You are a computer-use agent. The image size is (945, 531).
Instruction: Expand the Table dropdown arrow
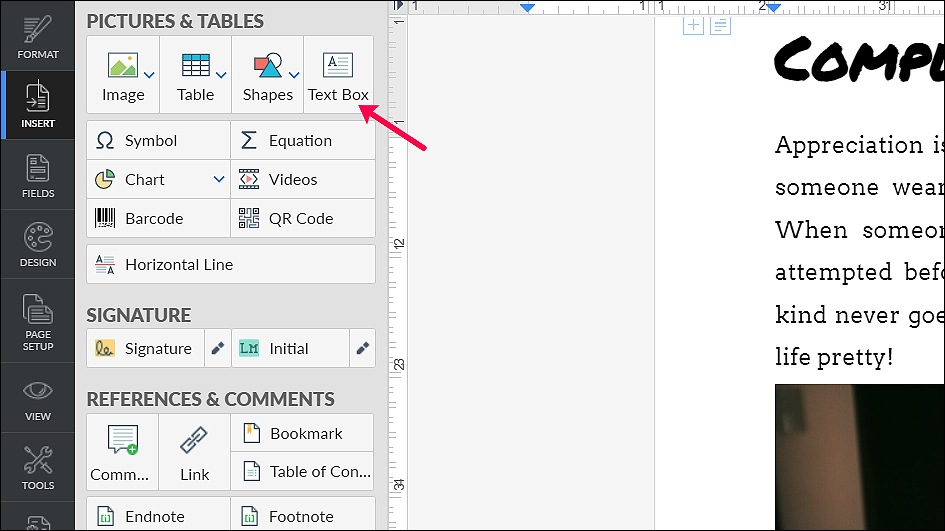(221, 75)
